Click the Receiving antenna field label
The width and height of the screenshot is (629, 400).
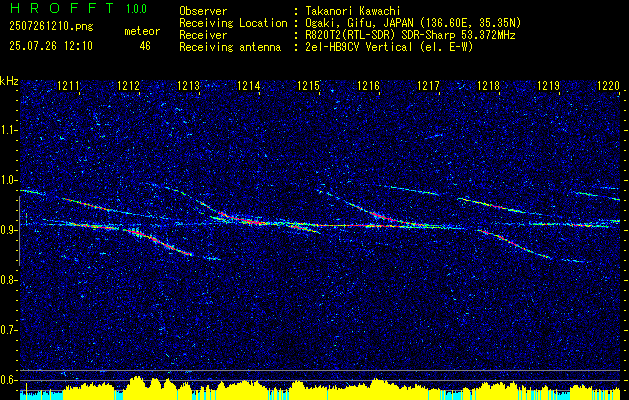230,47
